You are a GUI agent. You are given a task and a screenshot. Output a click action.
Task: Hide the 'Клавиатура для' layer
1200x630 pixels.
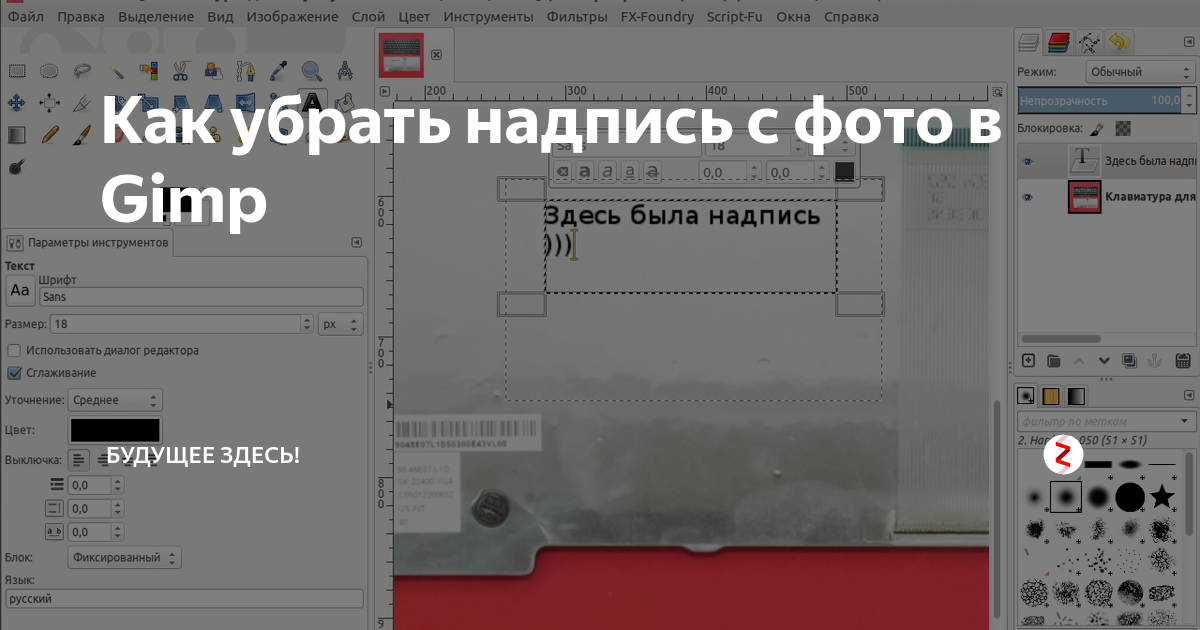(1027, 197)
